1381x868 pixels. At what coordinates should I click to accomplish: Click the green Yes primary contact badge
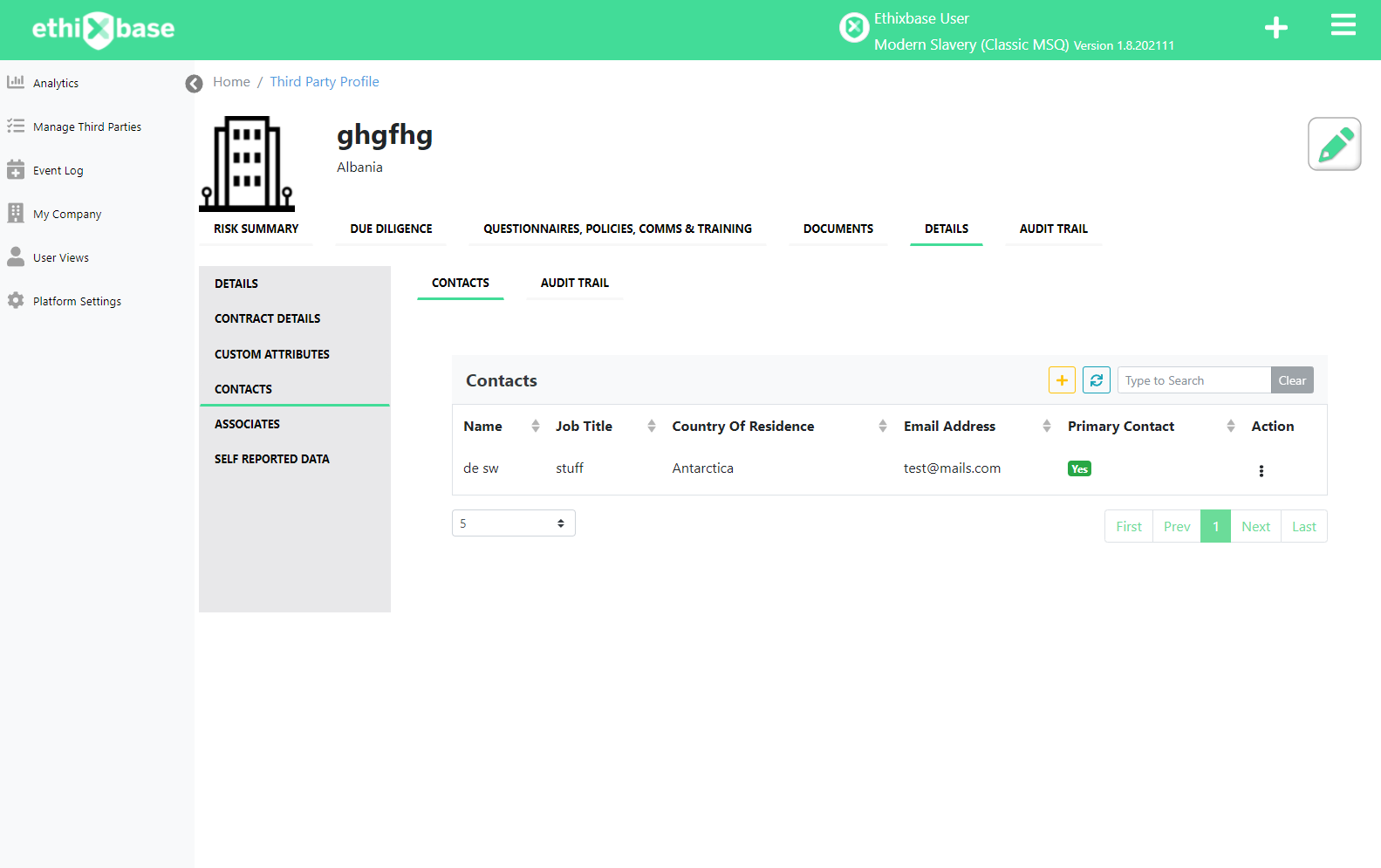[x=1079, y=468]
